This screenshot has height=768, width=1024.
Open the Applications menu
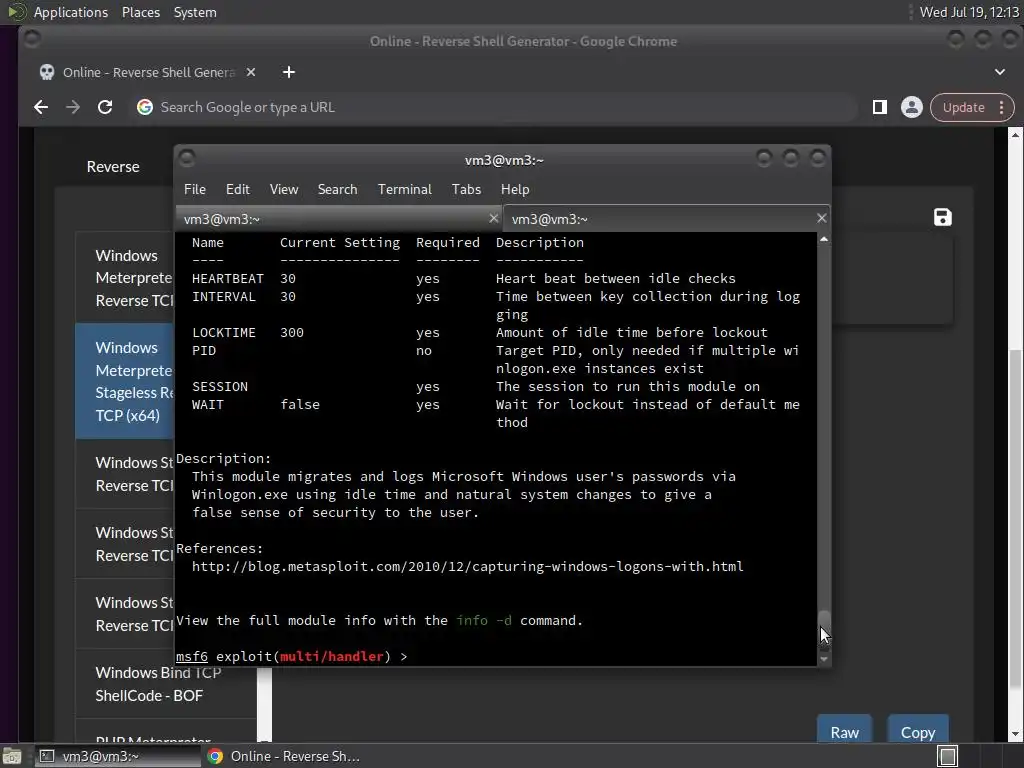click(71, 12)
